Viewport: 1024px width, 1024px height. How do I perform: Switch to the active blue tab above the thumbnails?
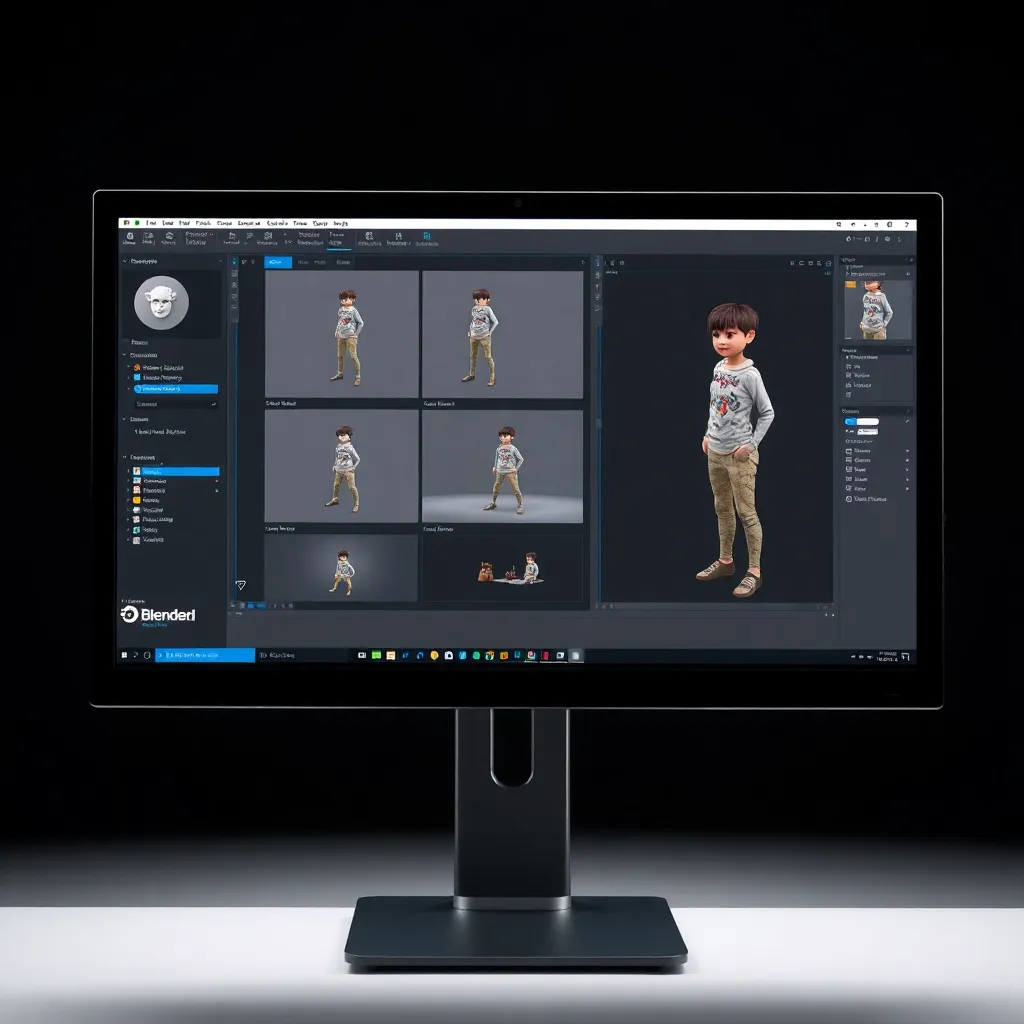[x=279, y=262]
